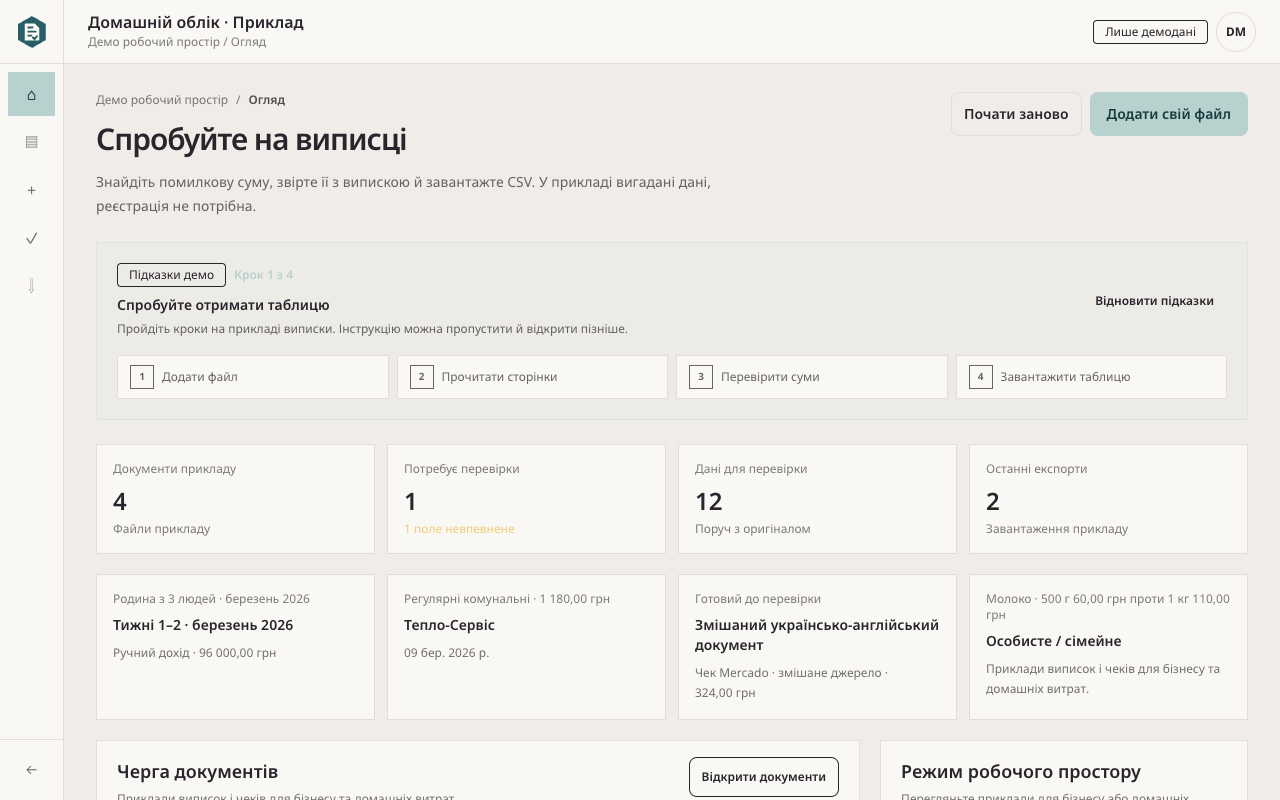Click the "Спробуйте отримати таблицю" heading
The height and width of the screenshot is (800, 1280).
pos(223,305)
